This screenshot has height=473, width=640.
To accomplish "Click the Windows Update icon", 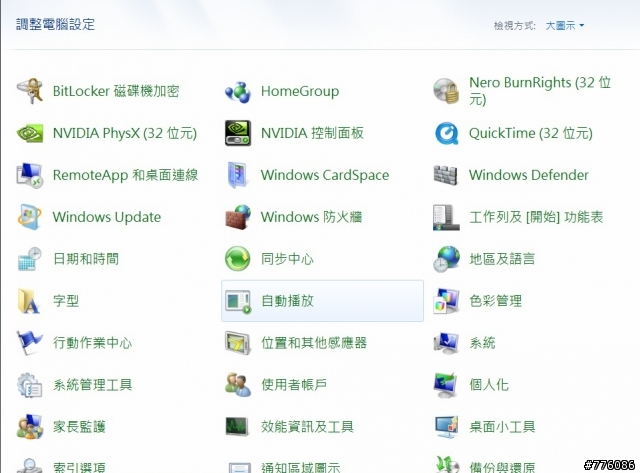I will click(x=29, y=217).
